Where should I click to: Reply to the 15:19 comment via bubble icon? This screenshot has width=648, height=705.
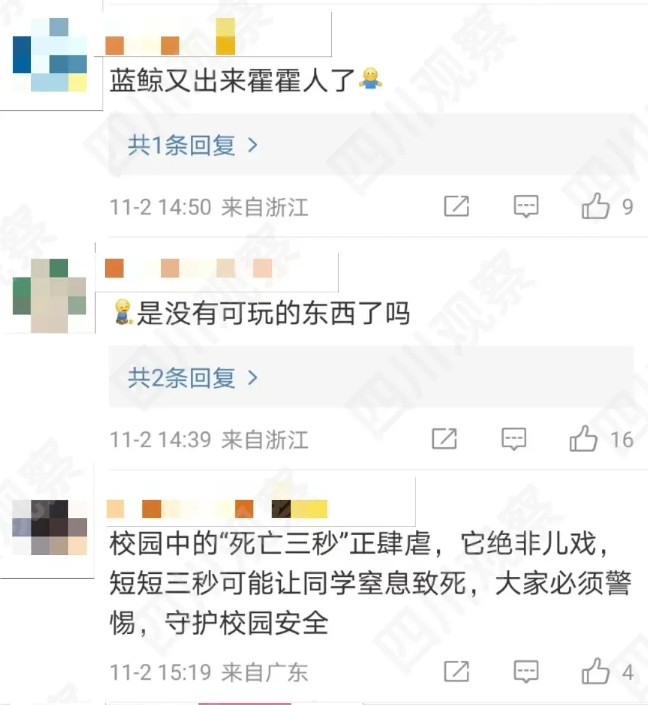tap(526, 672)
